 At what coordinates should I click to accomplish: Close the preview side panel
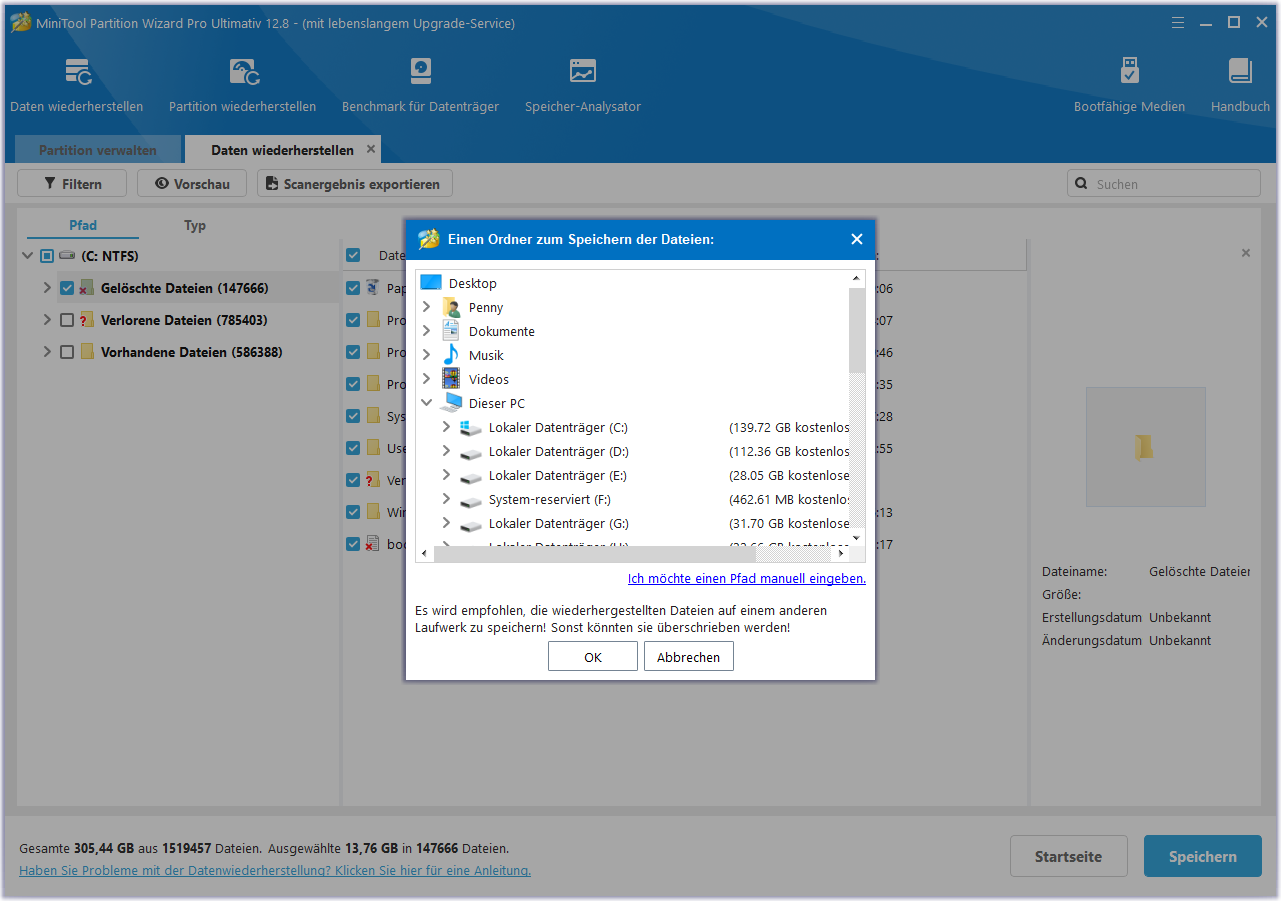(x=1246, y=253)
